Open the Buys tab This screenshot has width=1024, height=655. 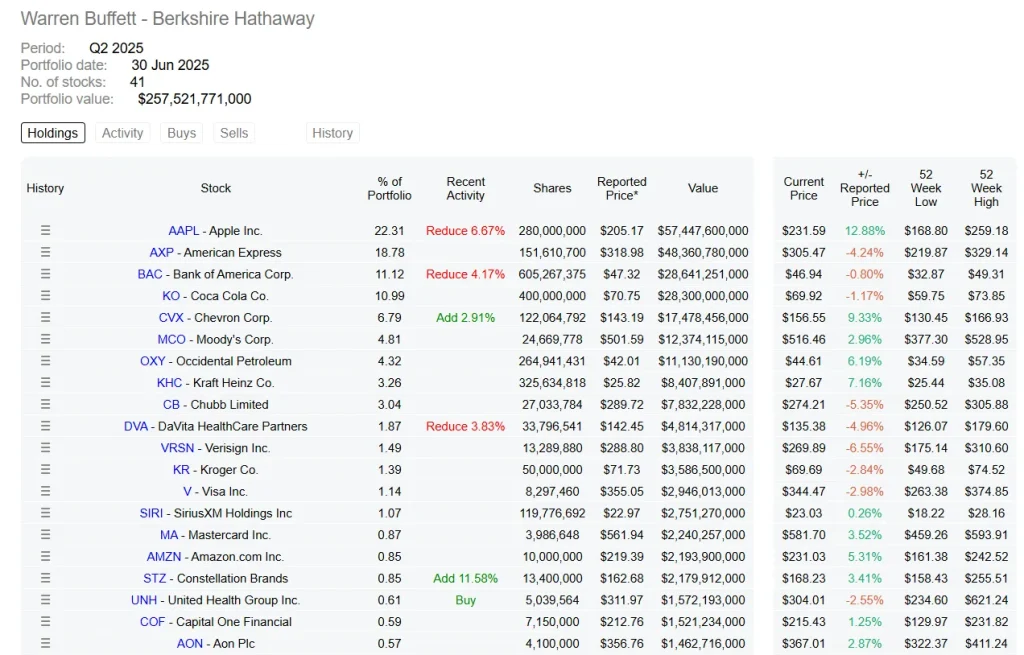coord(182,133)
